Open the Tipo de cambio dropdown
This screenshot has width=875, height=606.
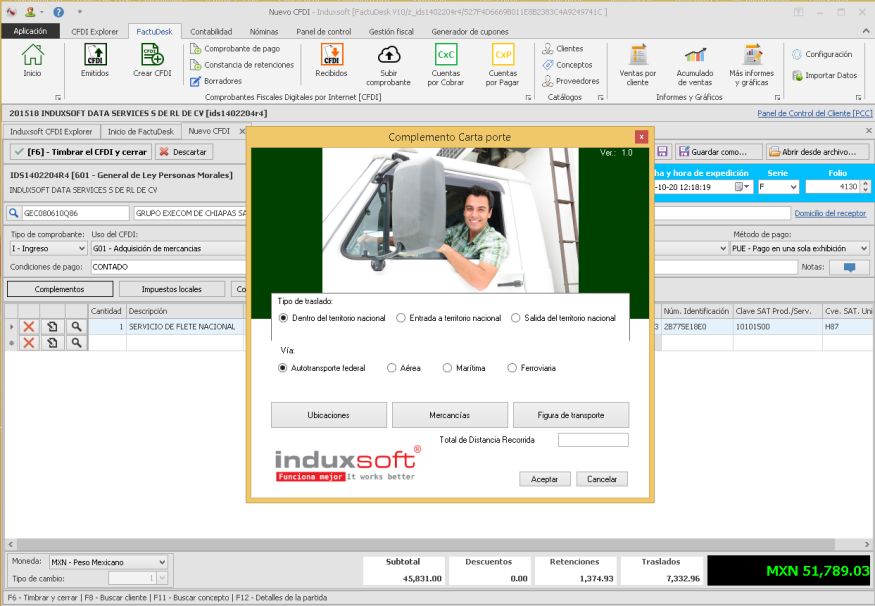162,579
